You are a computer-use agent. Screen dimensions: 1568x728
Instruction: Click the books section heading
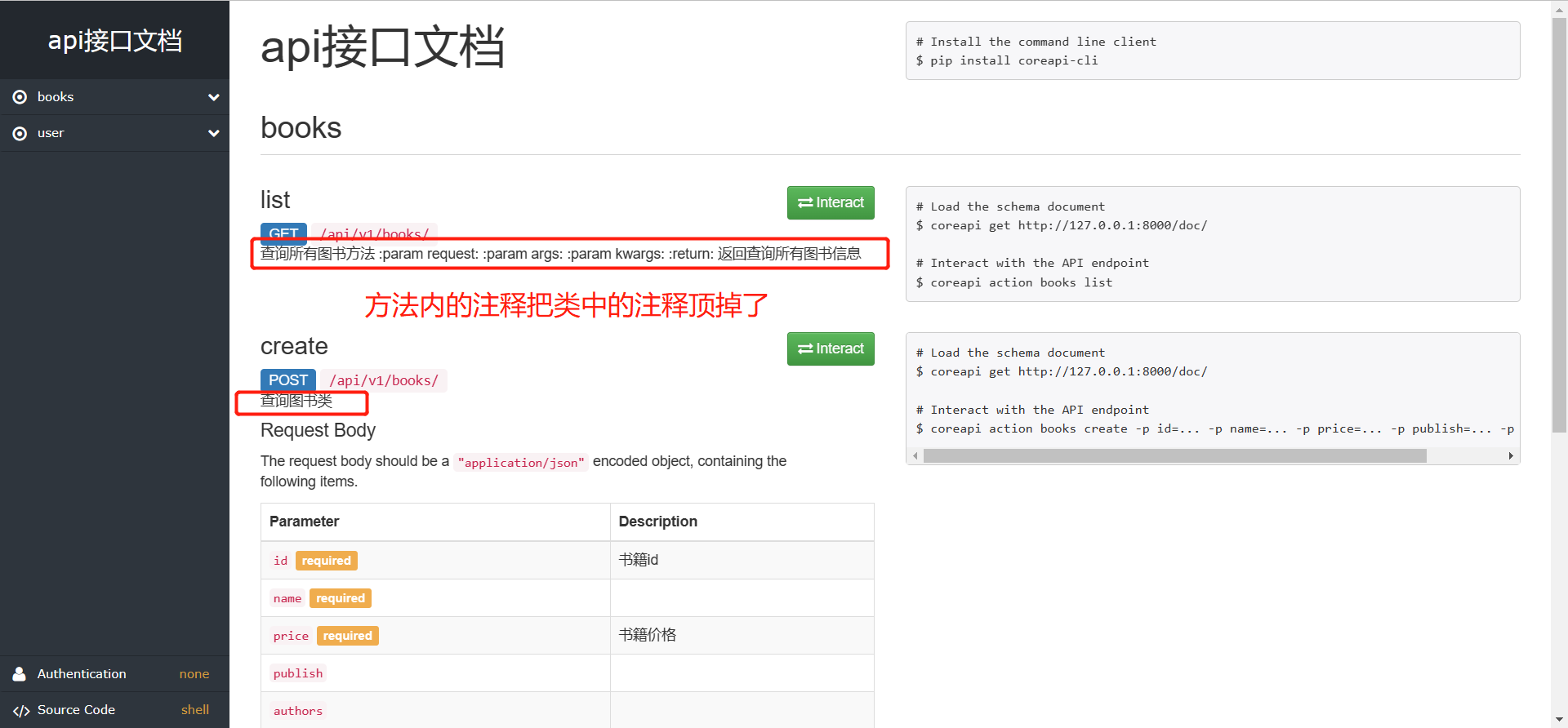pos(301,128)
